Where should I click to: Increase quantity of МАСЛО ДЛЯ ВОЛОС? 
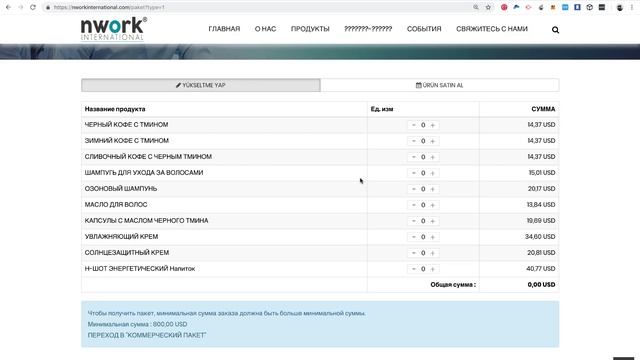[x=433, y=205]
